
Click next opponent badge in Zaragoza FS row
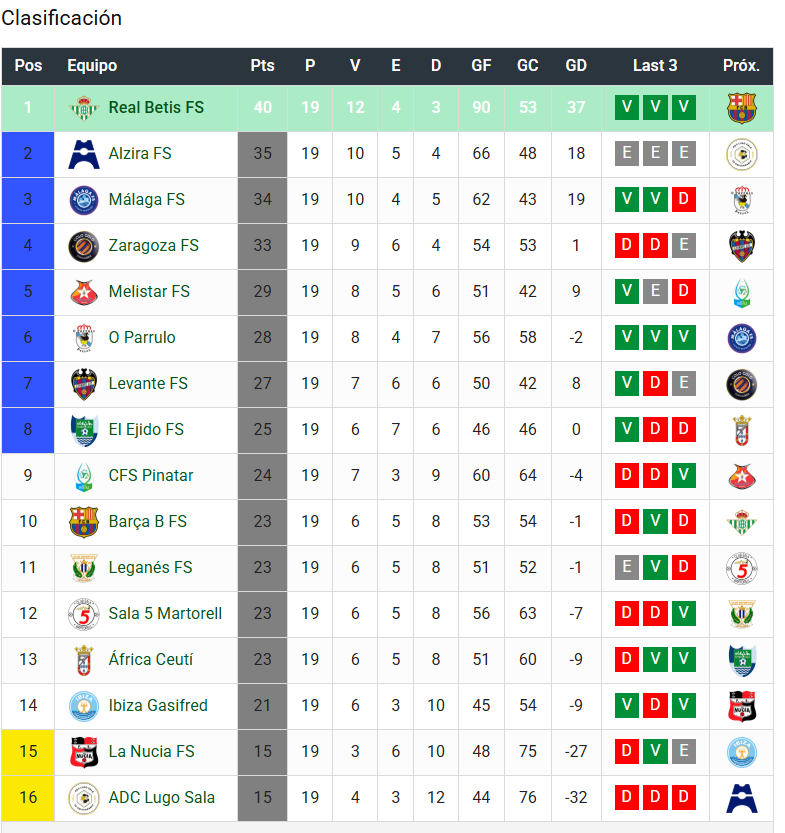tap(741, 246)
